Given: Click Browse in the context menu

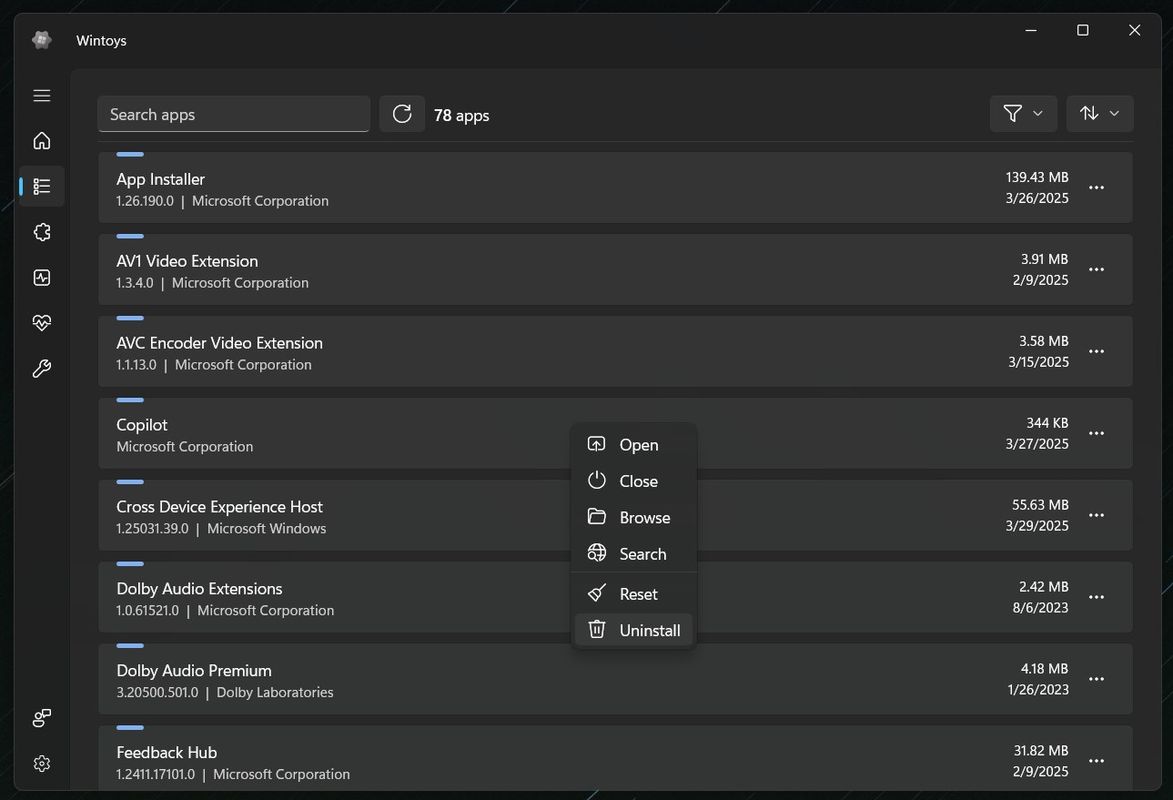Looking at the screenshot, I should pyautogui.click(x=634, y=517).
